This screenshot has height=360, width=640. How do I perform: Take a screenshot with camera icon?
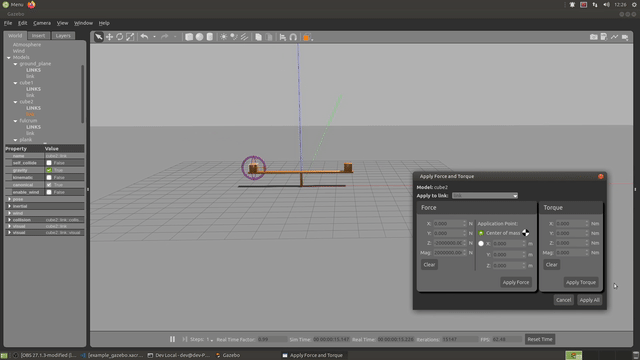[x=593, y=37]
